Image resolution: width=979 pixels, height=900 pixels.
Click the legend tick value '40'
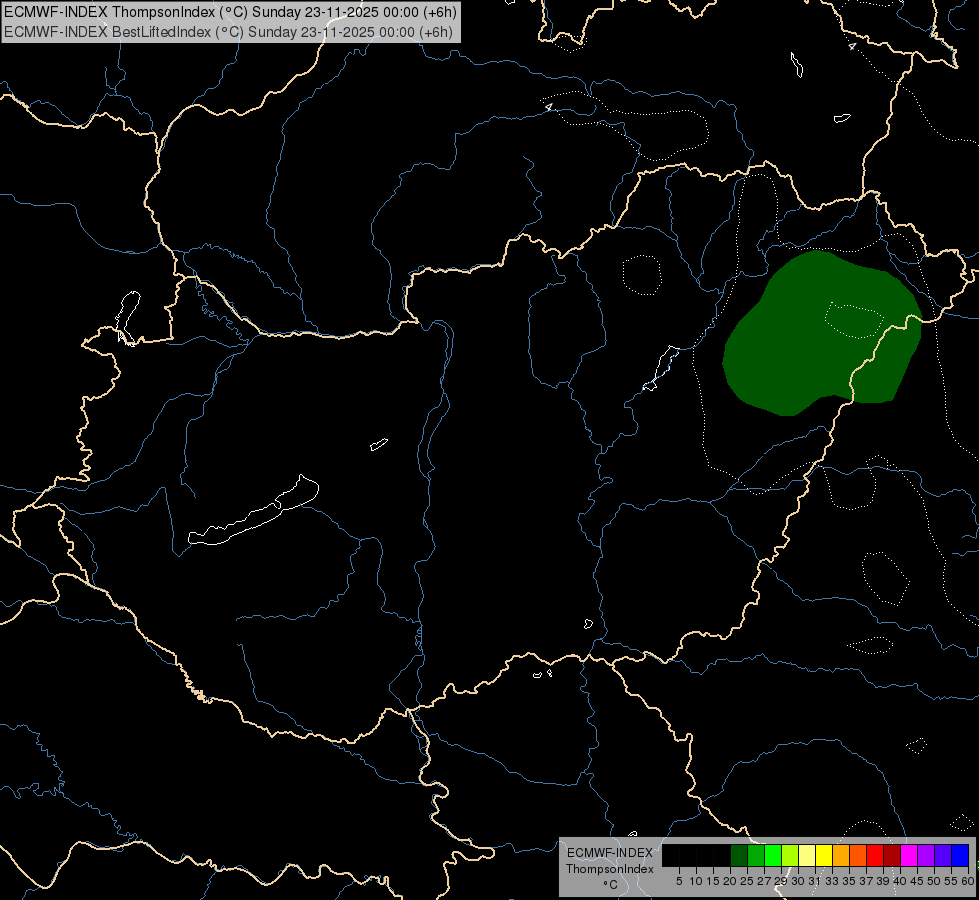(x=900, y=881)
